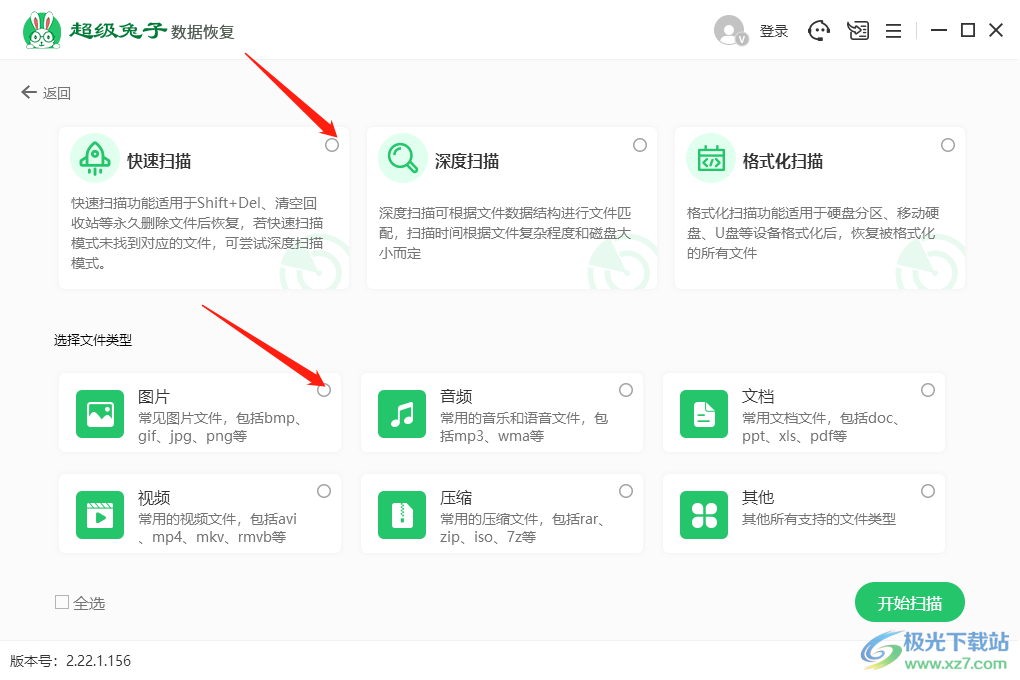Click the 登录 login link
1020x680 pixels.
tap(773, 31)
